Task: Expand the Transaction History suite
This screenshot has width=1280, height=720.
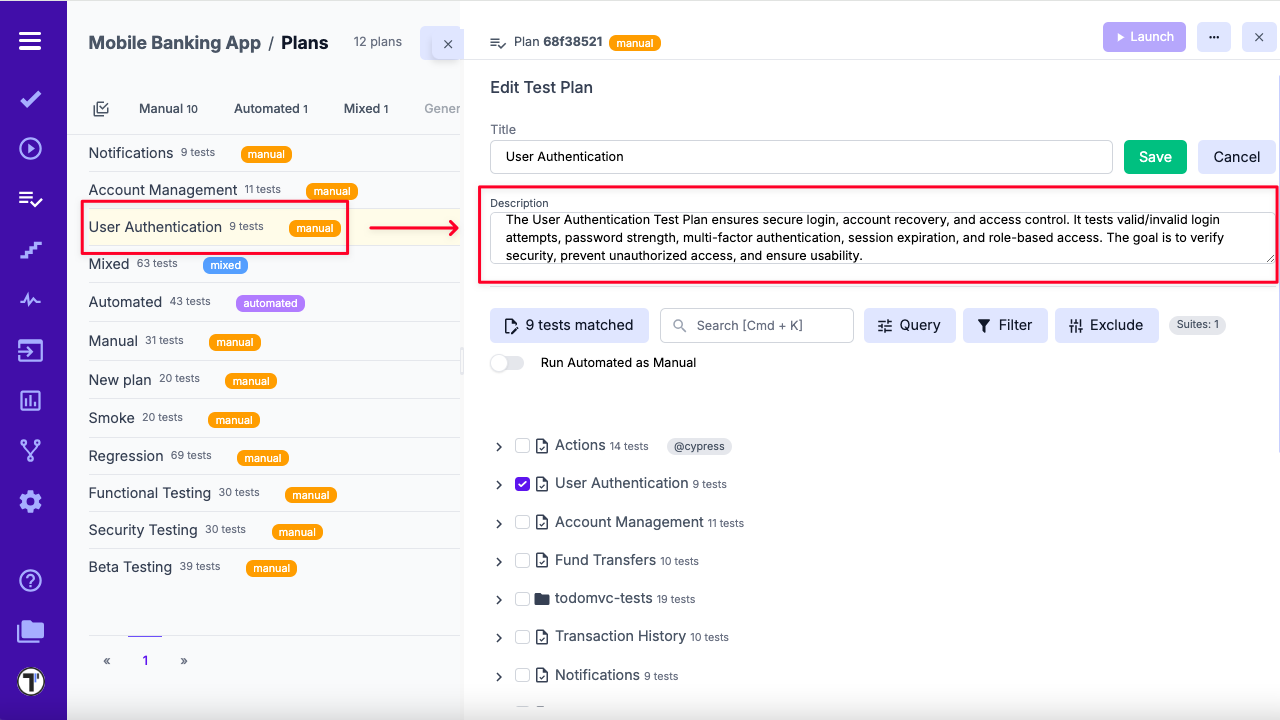Action: pos(499,637)
